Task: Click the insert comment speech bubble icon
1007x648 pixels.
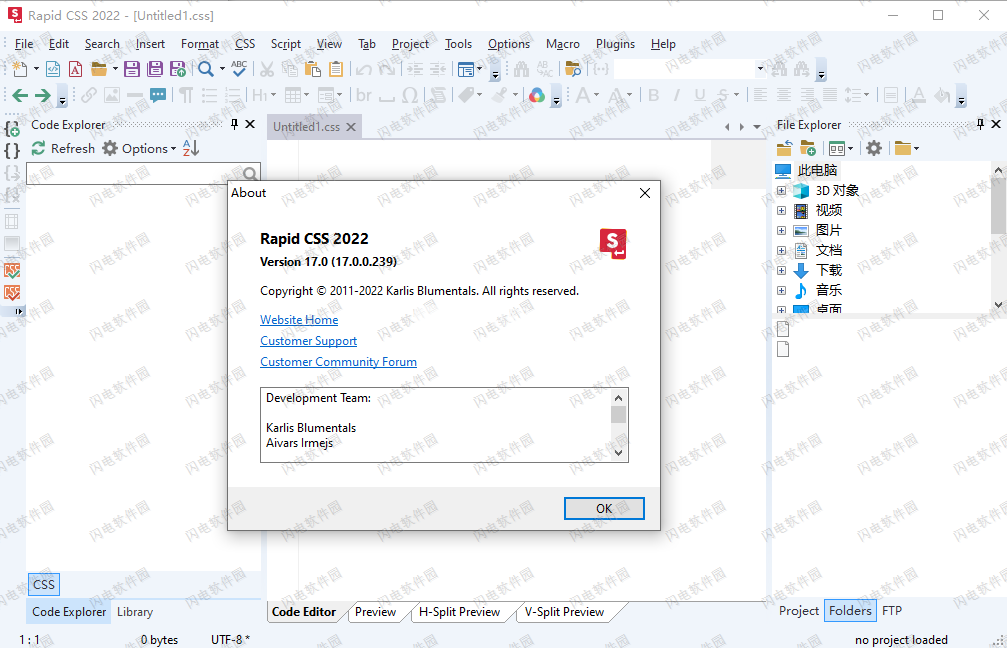Action: click(x=158, y=95)
